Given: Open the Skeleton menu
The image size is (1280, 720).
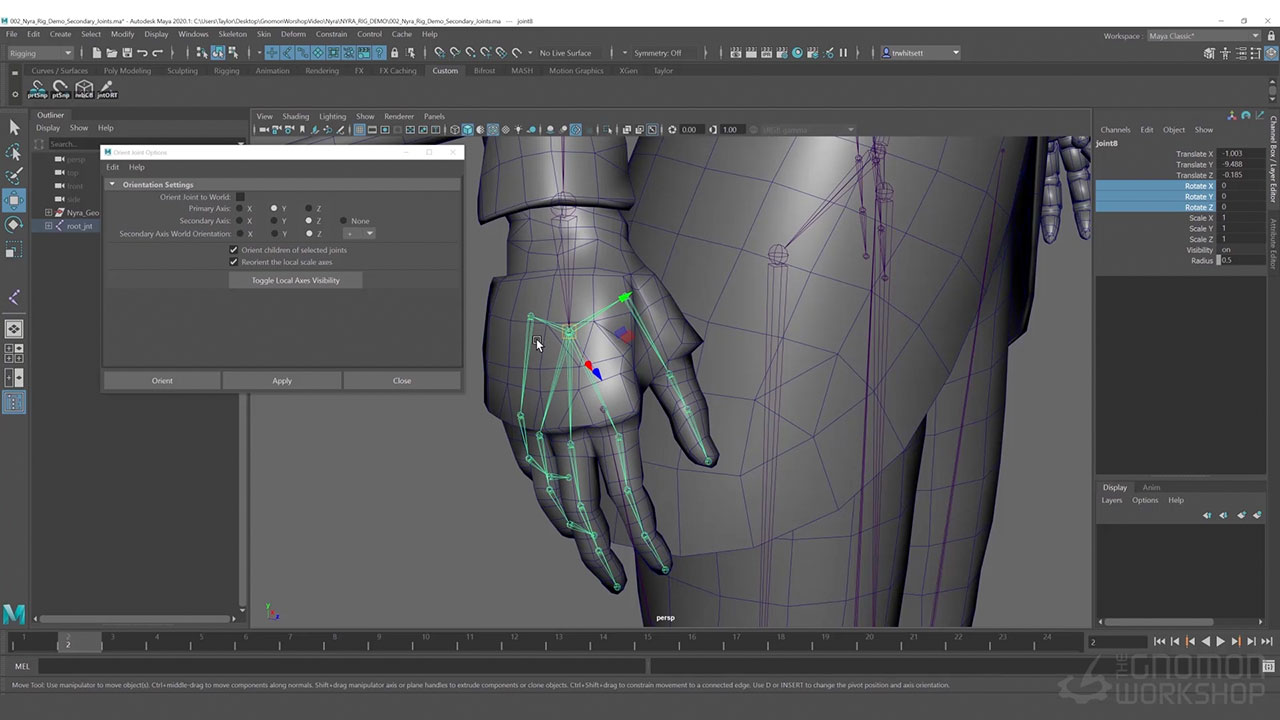Looking at the screenshot, I should [x=232, y=34].
